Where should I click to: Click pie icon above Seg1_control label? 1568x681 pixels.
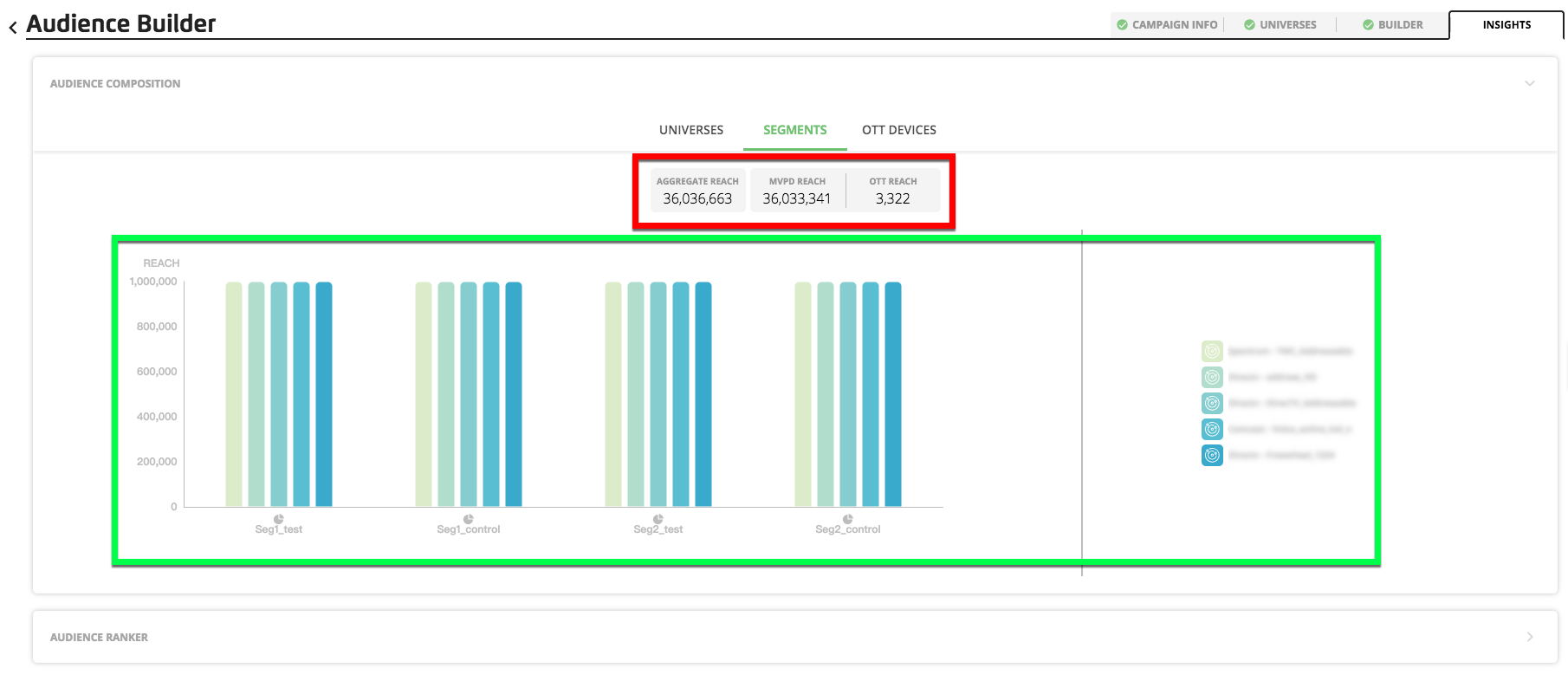(x=469, y=519)
